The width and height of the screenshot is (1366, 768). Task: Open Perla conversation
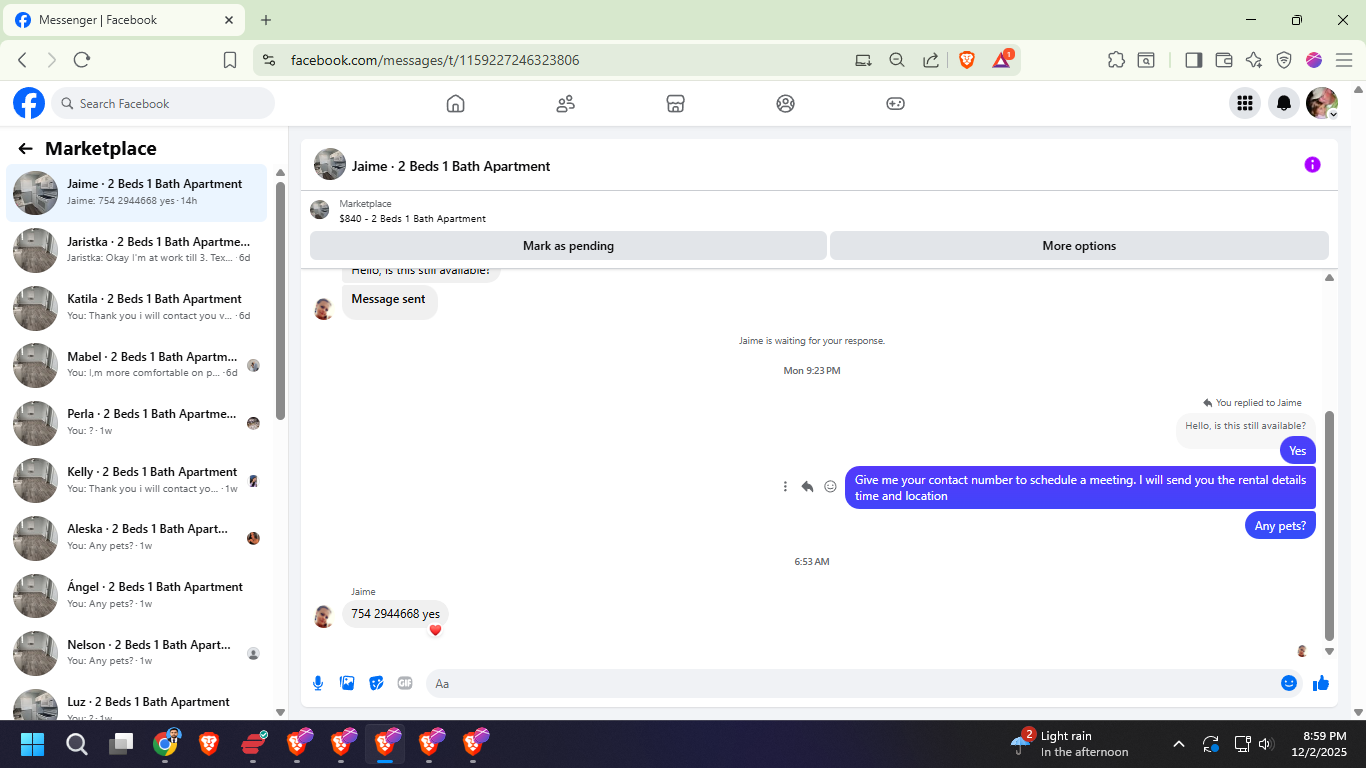137,422
